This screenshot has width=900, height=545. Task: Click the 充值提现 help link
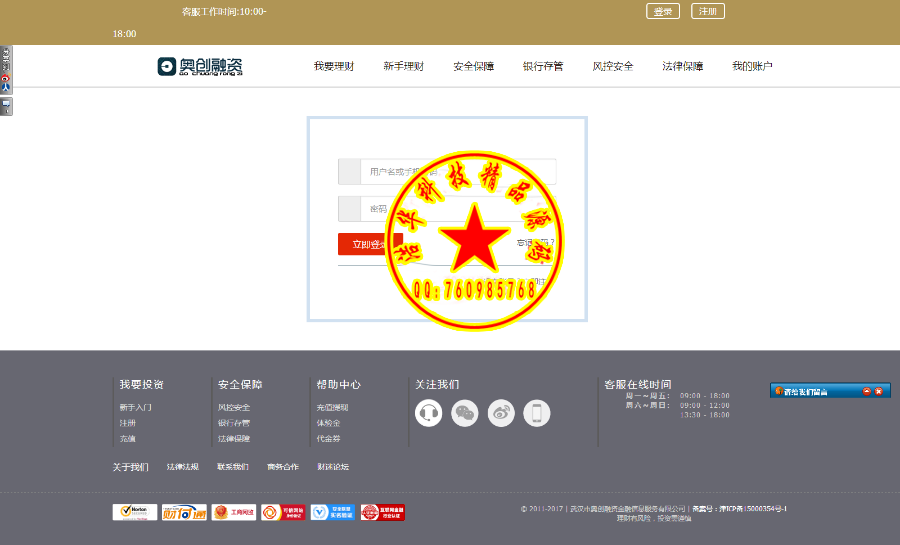click(332, 407)
